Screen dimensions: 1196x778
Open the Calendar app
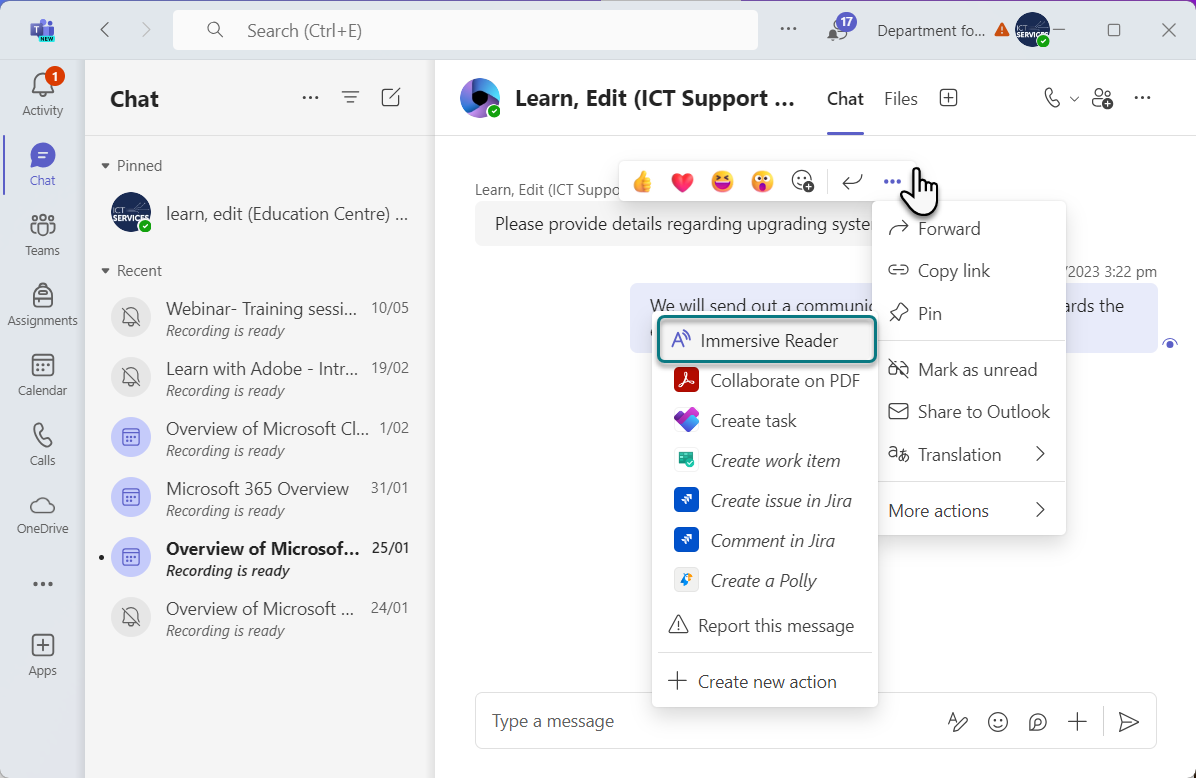[x=43, y=375]
